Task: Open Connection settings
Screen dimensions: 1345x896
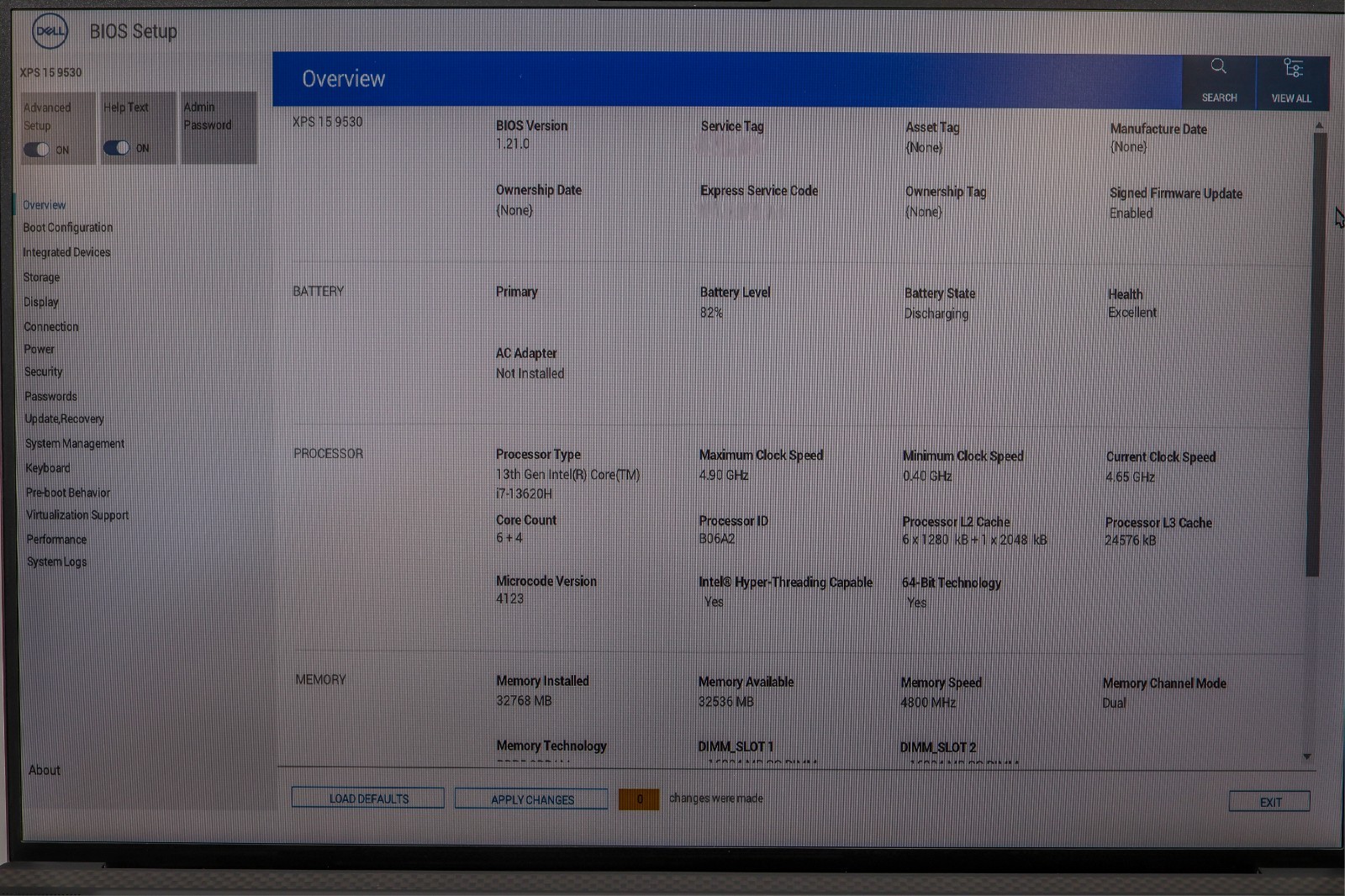Action: click(51, 327)
